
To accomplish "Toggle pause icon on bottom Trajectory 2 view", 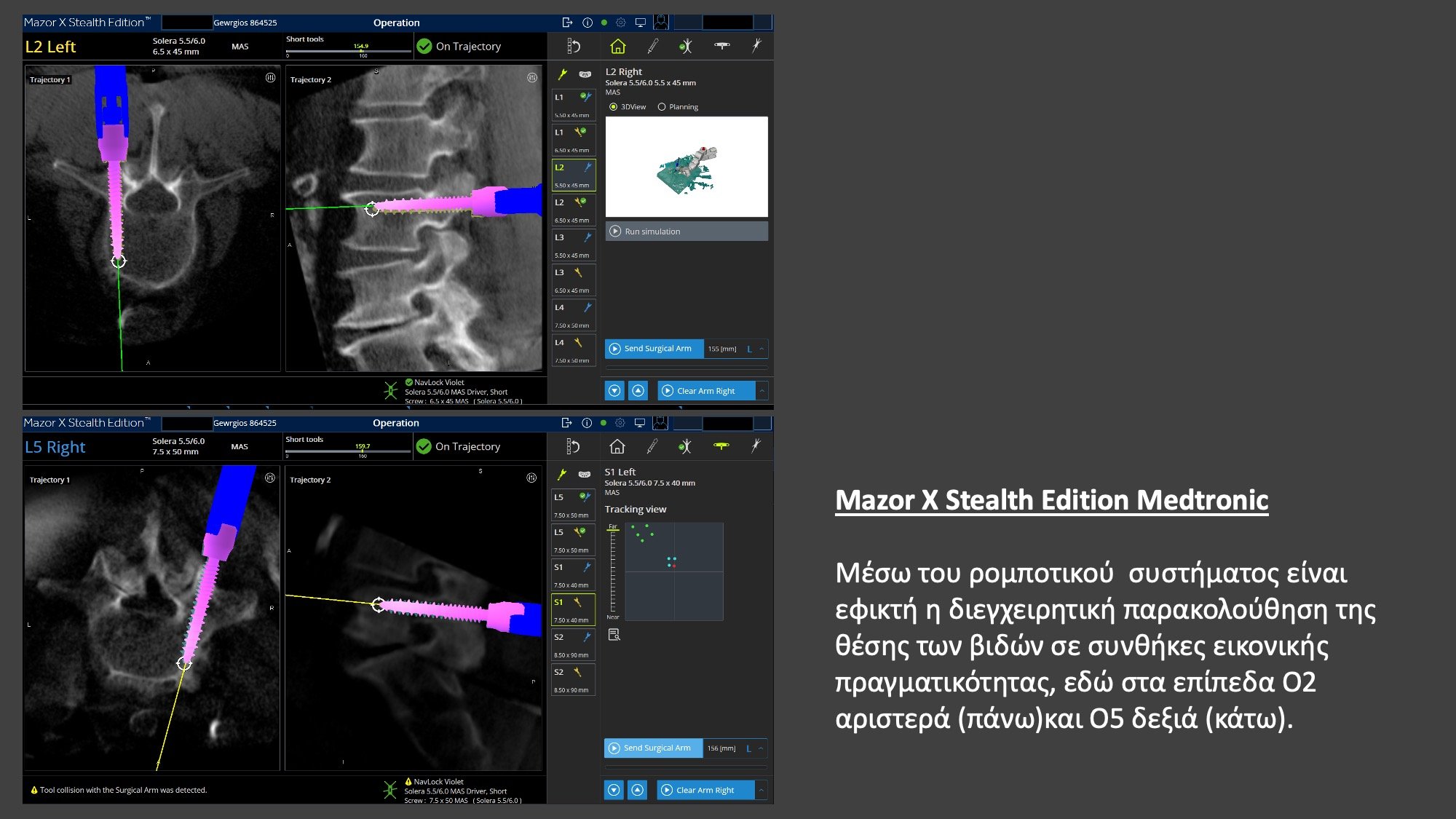I will click(531, 478).
